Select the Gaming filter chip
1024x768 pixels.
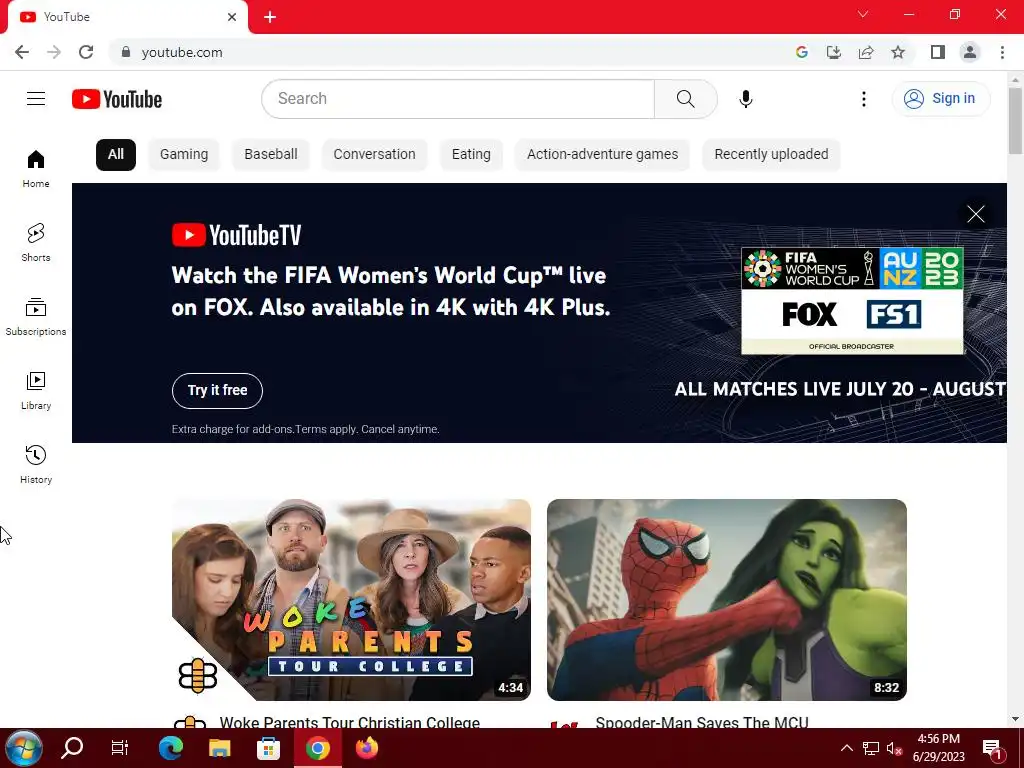[184, 155]
